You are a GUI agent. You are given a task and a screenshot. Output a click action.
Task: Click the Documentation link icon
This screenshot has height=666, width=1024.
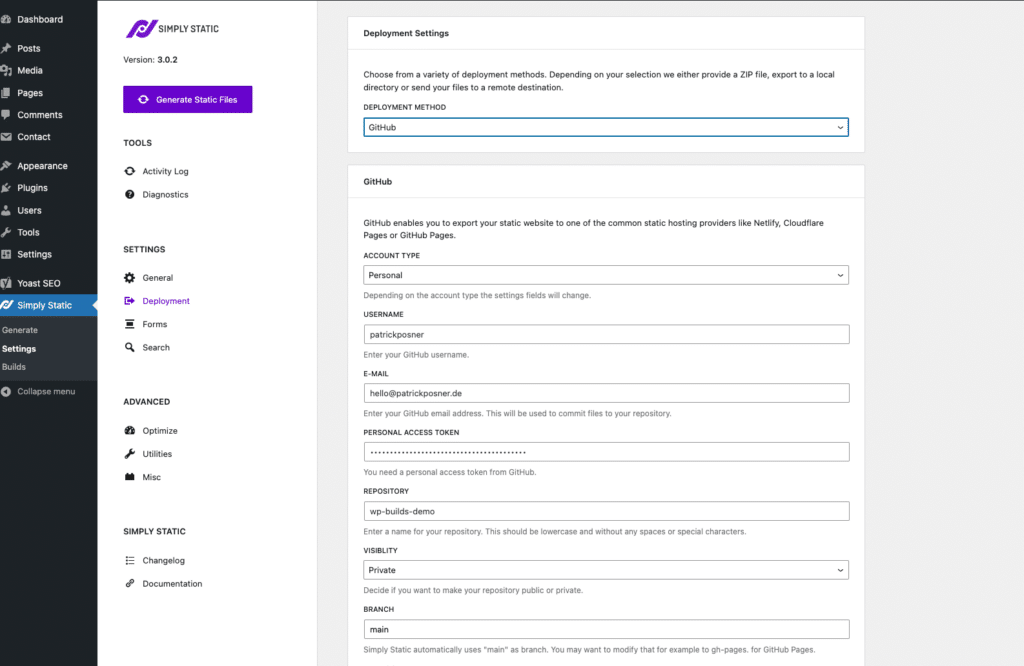[x=129, y=584]
